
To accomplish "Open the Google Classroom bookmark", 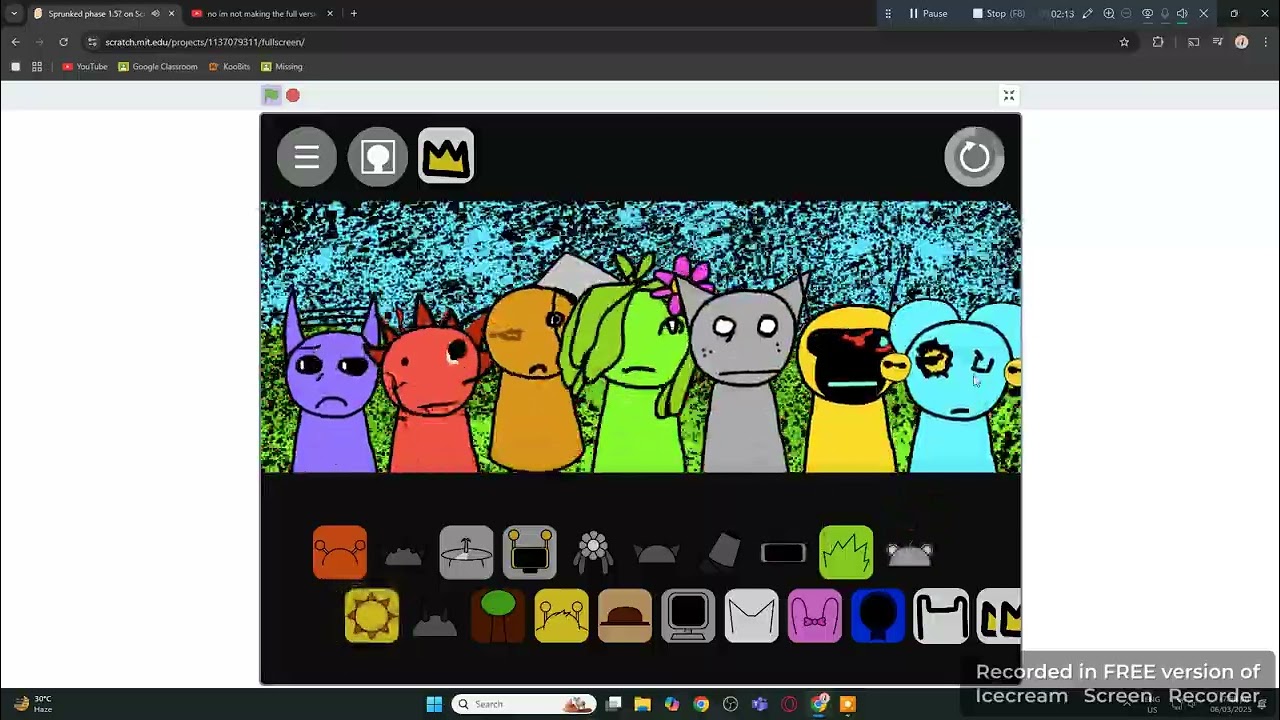I will point(158,67).
